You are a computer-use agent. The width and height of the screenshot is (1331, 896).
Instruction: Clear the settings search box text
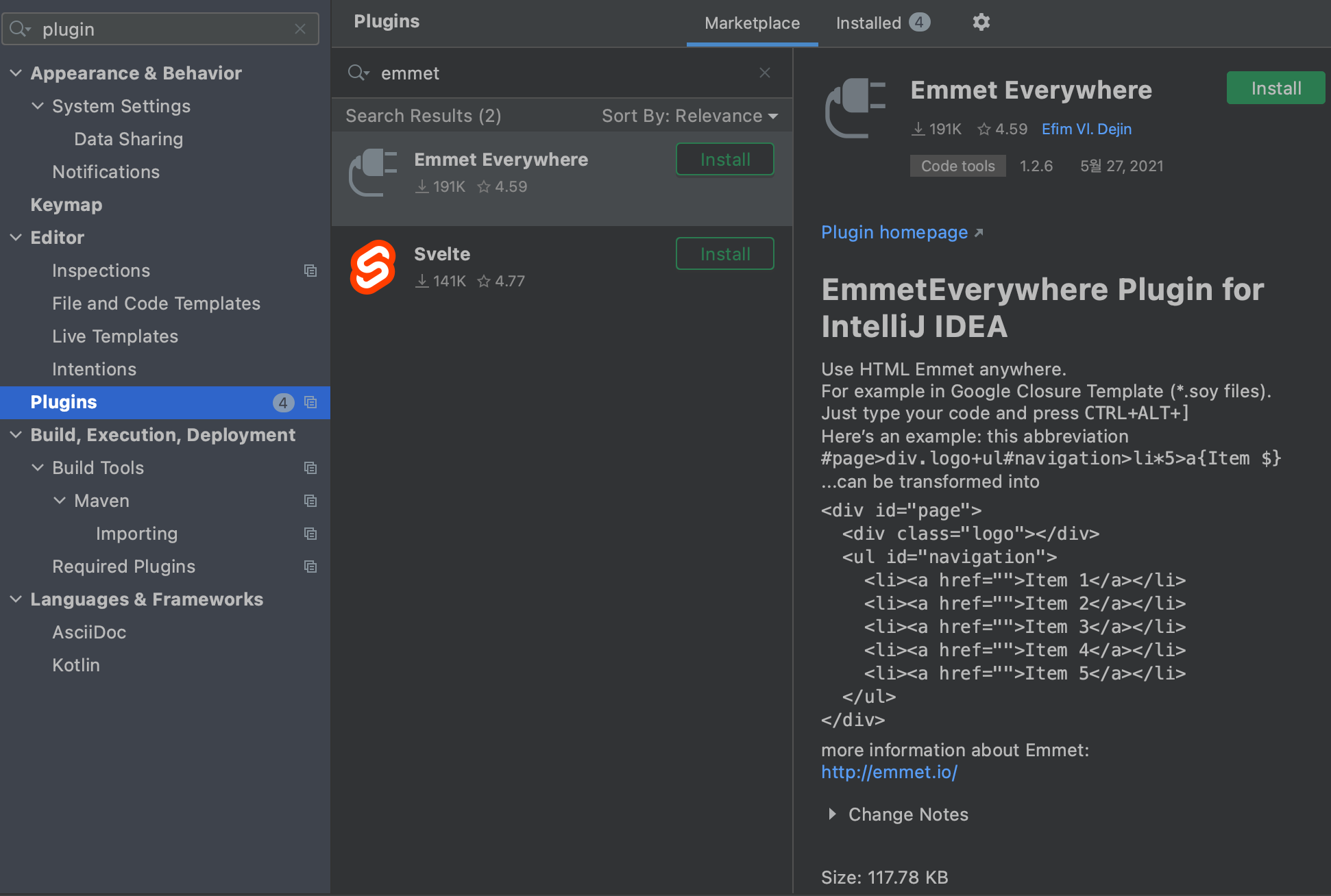click(x=300, y=29)
